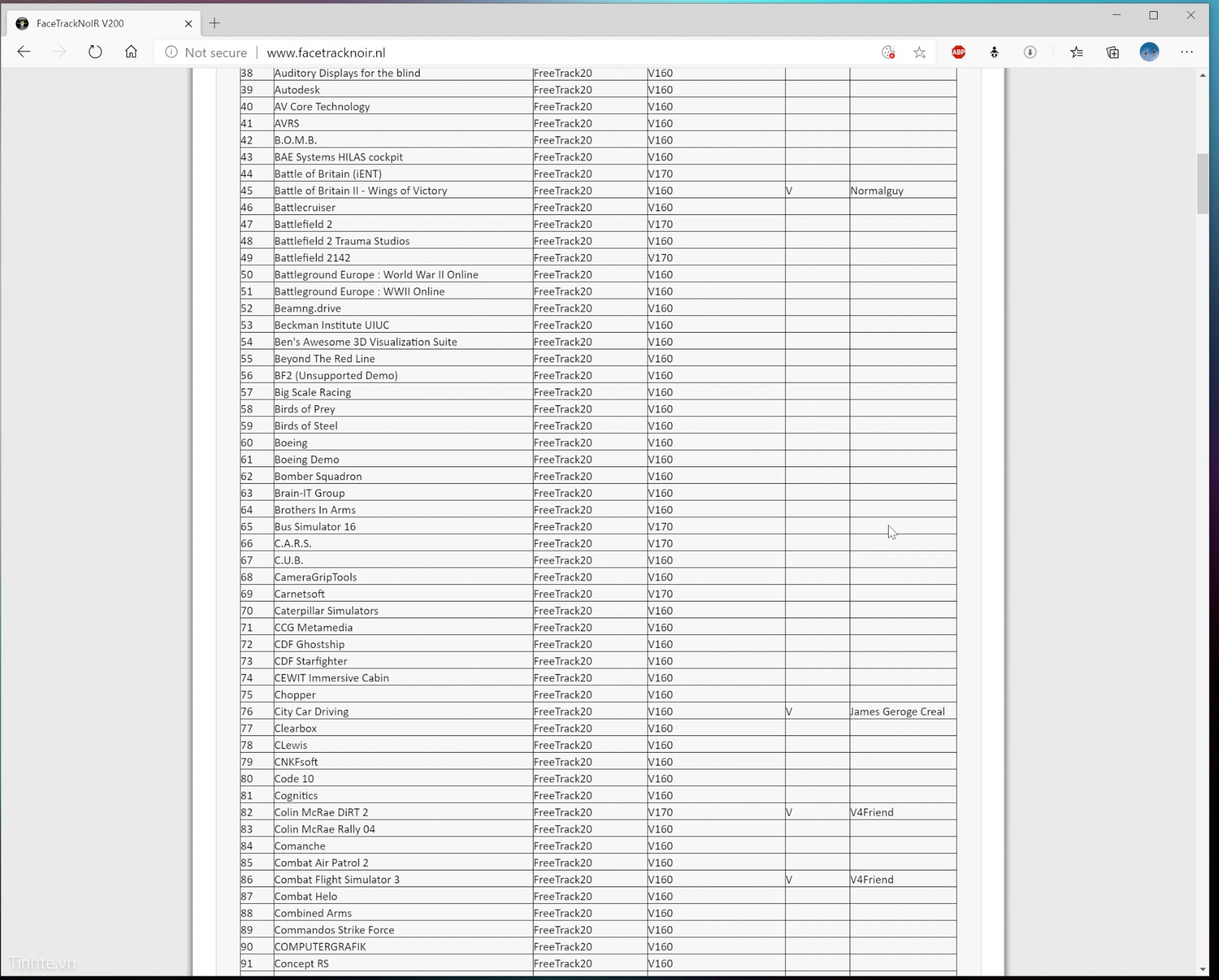Maximize the browser window
1219x980 pixels.
pos(1154,15)
